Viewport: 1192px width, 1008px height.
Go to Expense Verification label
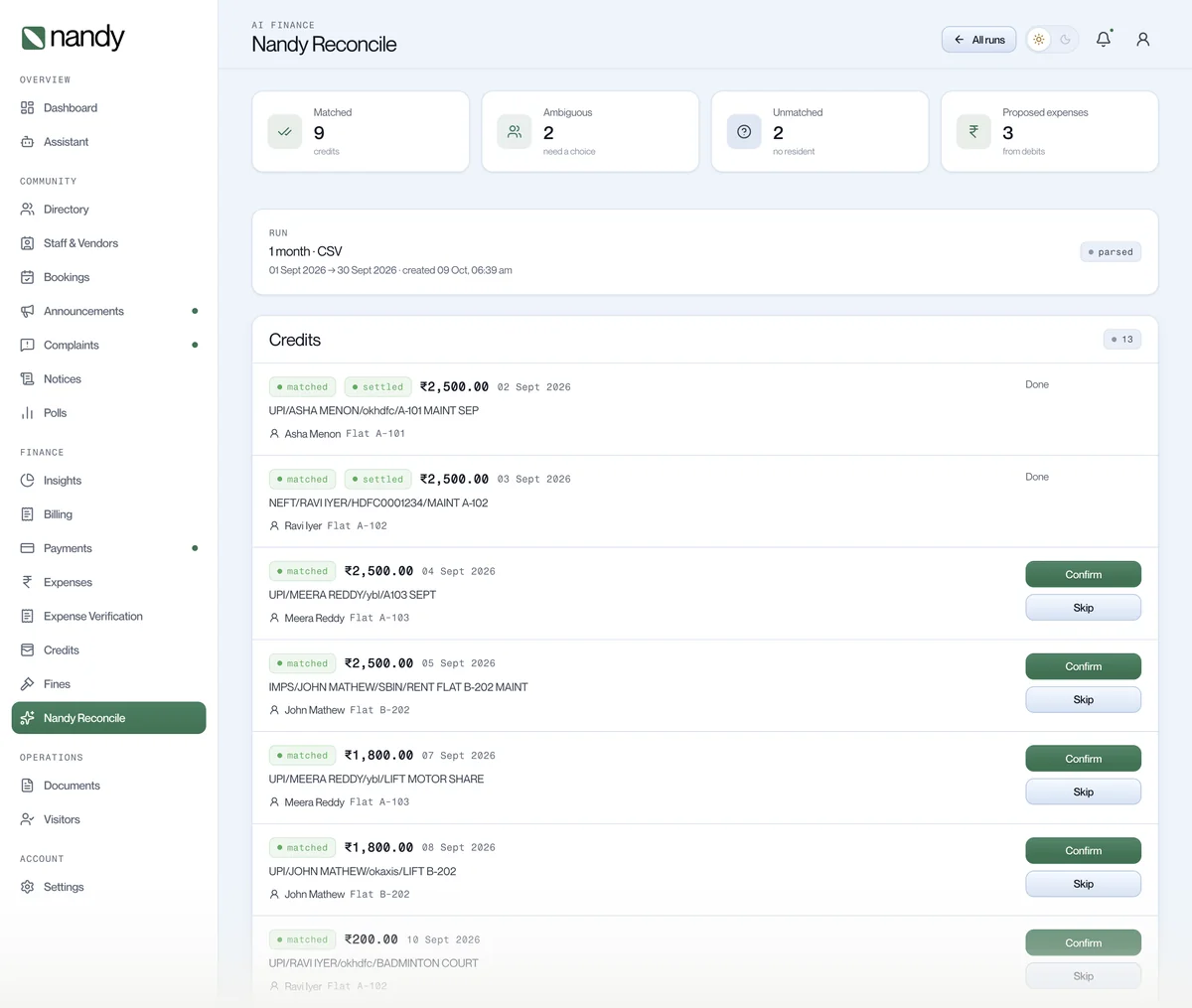coord(93,616)
